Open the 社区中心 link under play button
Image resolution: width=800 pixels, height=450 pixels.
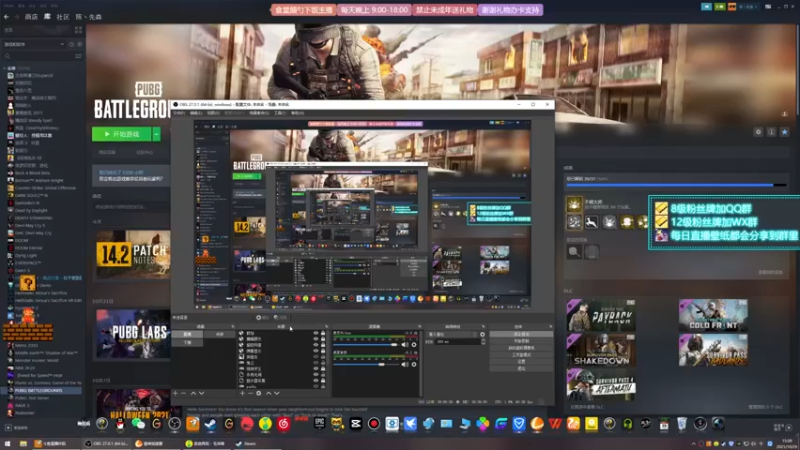[x=144, y=153]
